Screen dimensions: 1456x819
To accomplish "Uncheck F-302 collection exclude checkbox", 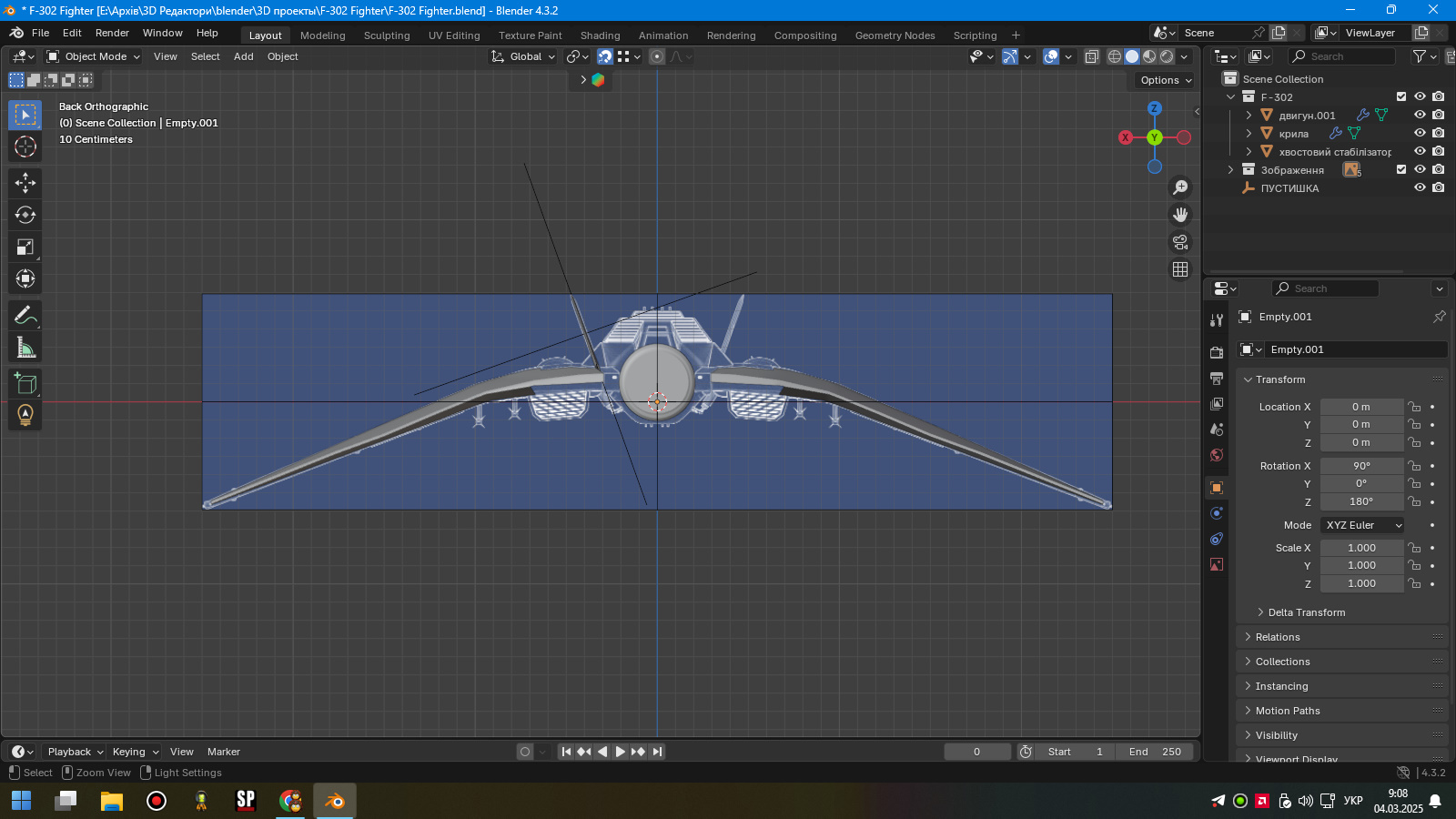I will [x=1401, y=97].
